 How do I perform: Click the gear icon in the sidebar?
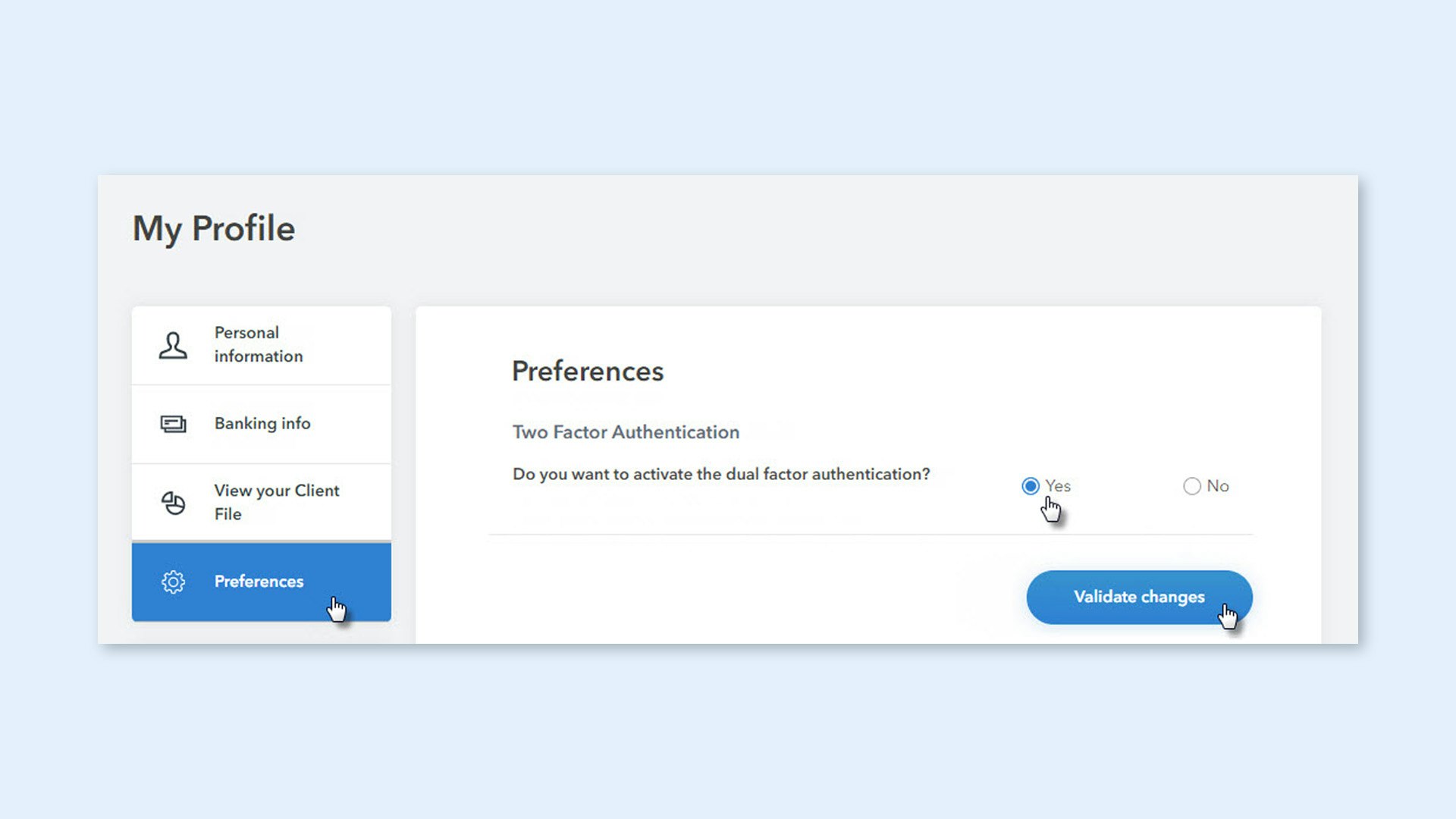tap(173, 582)
